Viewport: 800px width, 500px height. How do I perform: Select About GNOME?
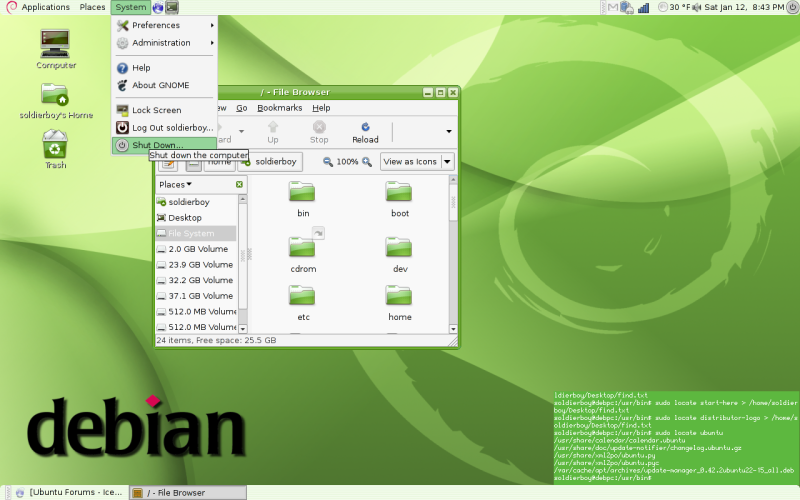[x=164, y=85]
